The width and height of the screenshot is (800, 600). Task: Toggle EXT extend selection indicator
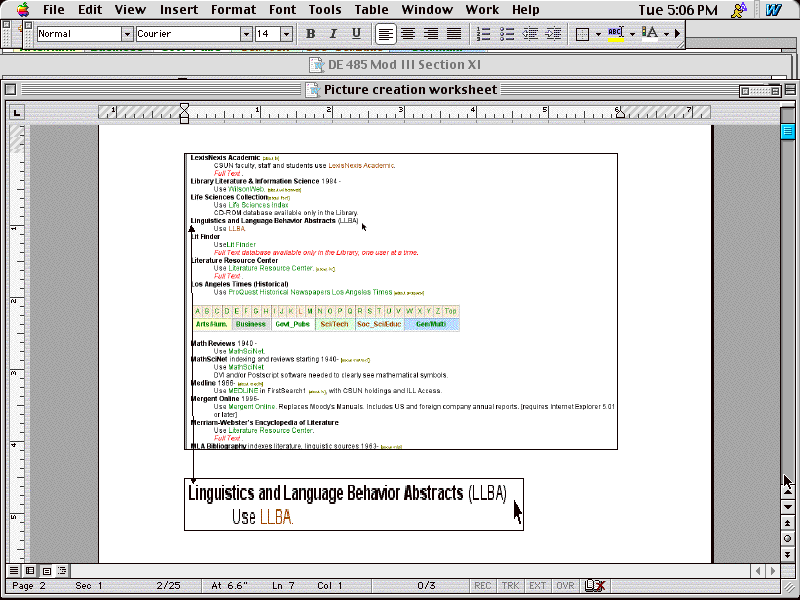tap(537, 586)
